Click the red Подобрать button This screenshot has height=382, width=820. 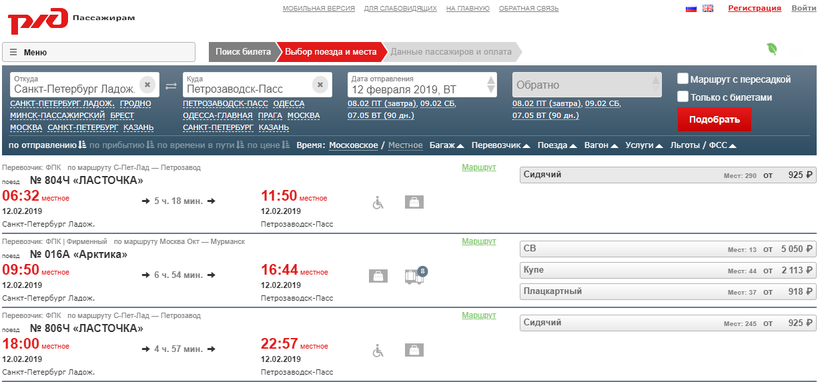pos(714,119)
